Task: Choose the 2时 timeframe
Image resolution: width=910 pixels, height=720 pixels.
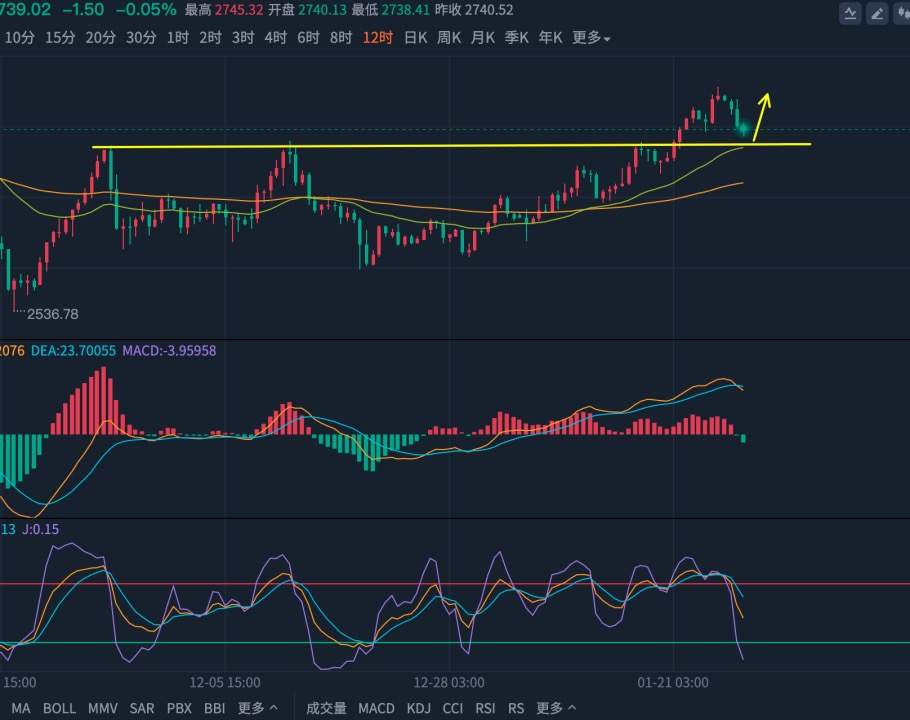Action: tap(210, 38)
